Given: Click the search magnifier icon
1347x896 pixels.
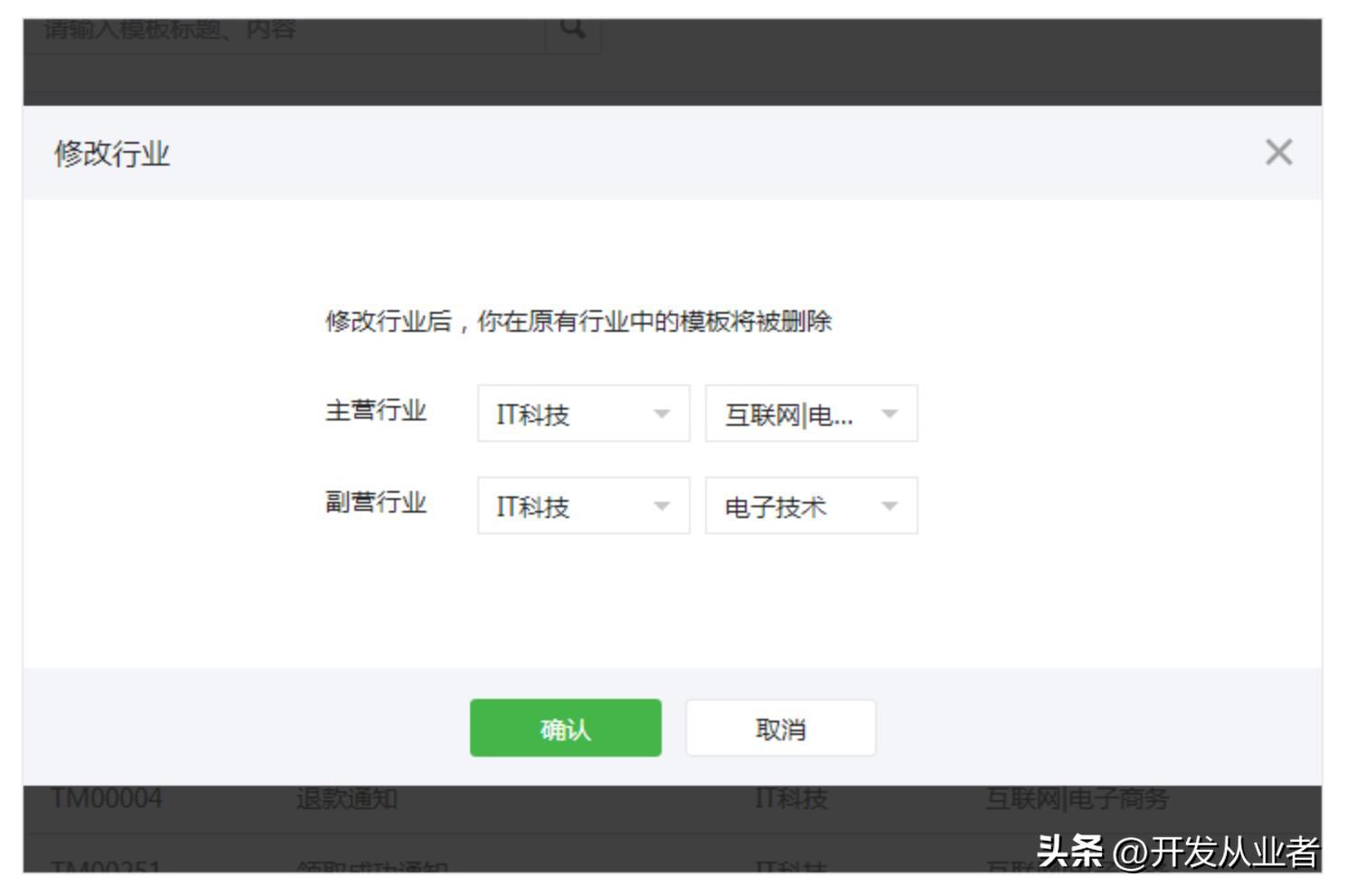Looking at the screenshot, I should 572,27.
